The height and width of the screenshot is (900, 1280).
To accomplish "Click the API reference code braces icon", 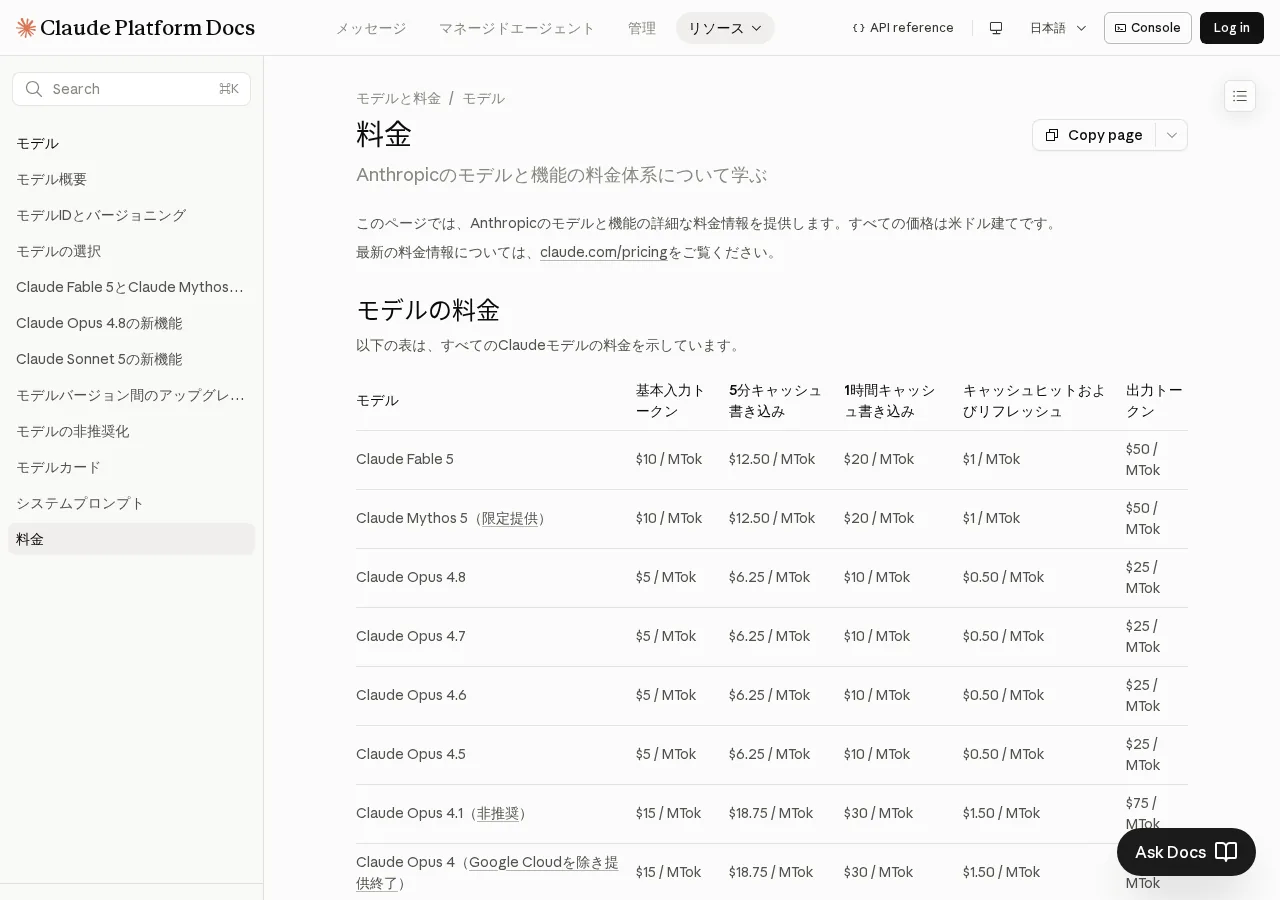I will point(859,28).
